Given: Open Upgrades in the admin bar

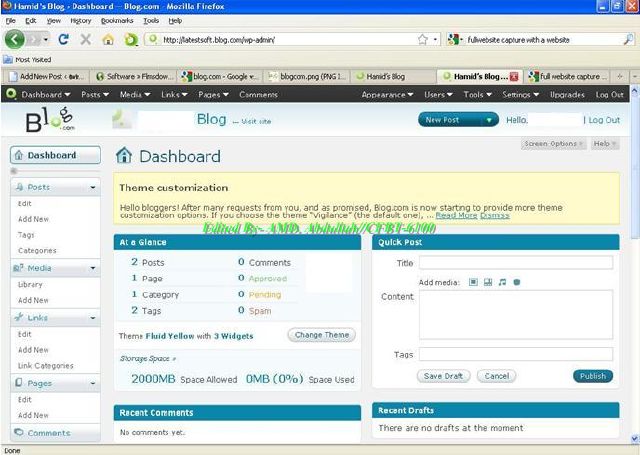Looking at the screenshot, I should (x=567, y=95).
